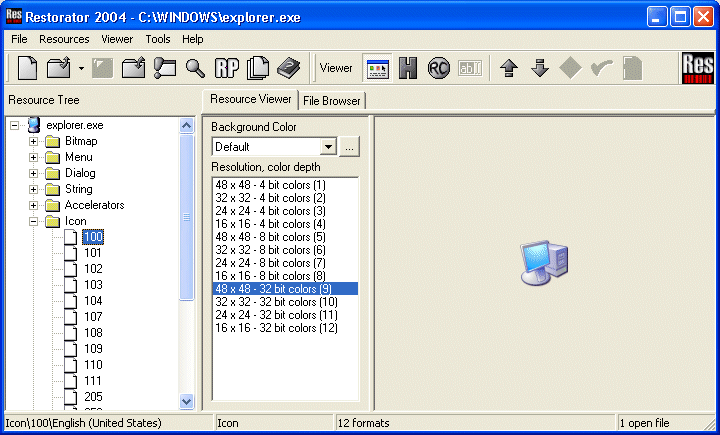Click the Open file toolbar icon

[59, 68]
